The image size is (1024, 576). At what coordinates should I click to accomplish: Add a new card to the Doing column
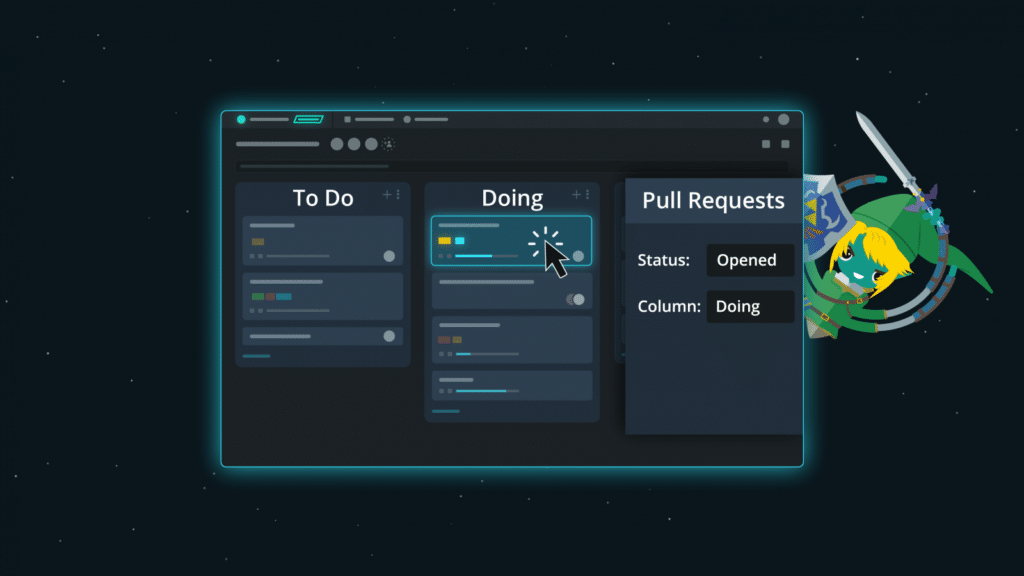[x=576, y=194]
